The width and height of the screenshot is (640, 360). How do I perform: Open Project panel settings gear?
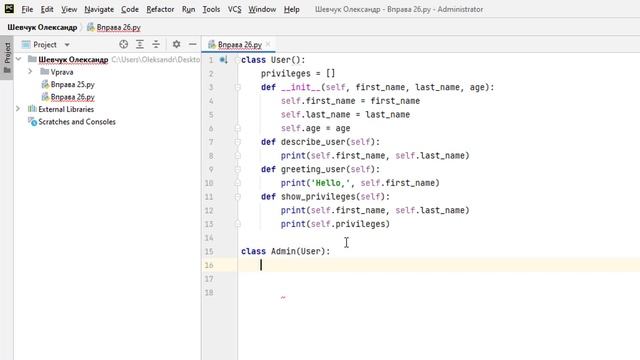click(x=176, y=44)
